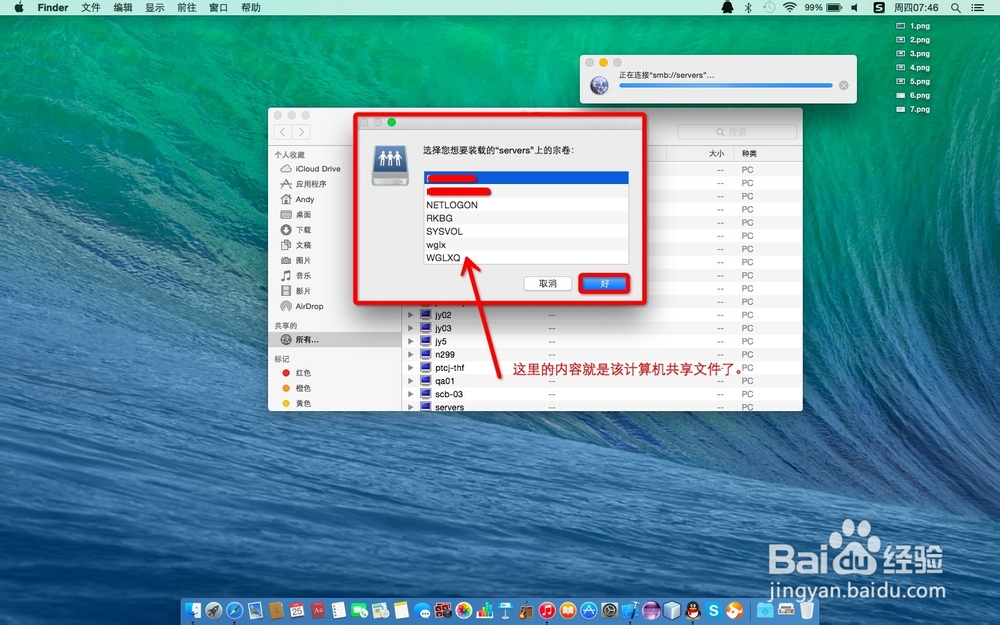Open Calendar icon showing 25
1000x625 pixels.
[x=297, y=610]
